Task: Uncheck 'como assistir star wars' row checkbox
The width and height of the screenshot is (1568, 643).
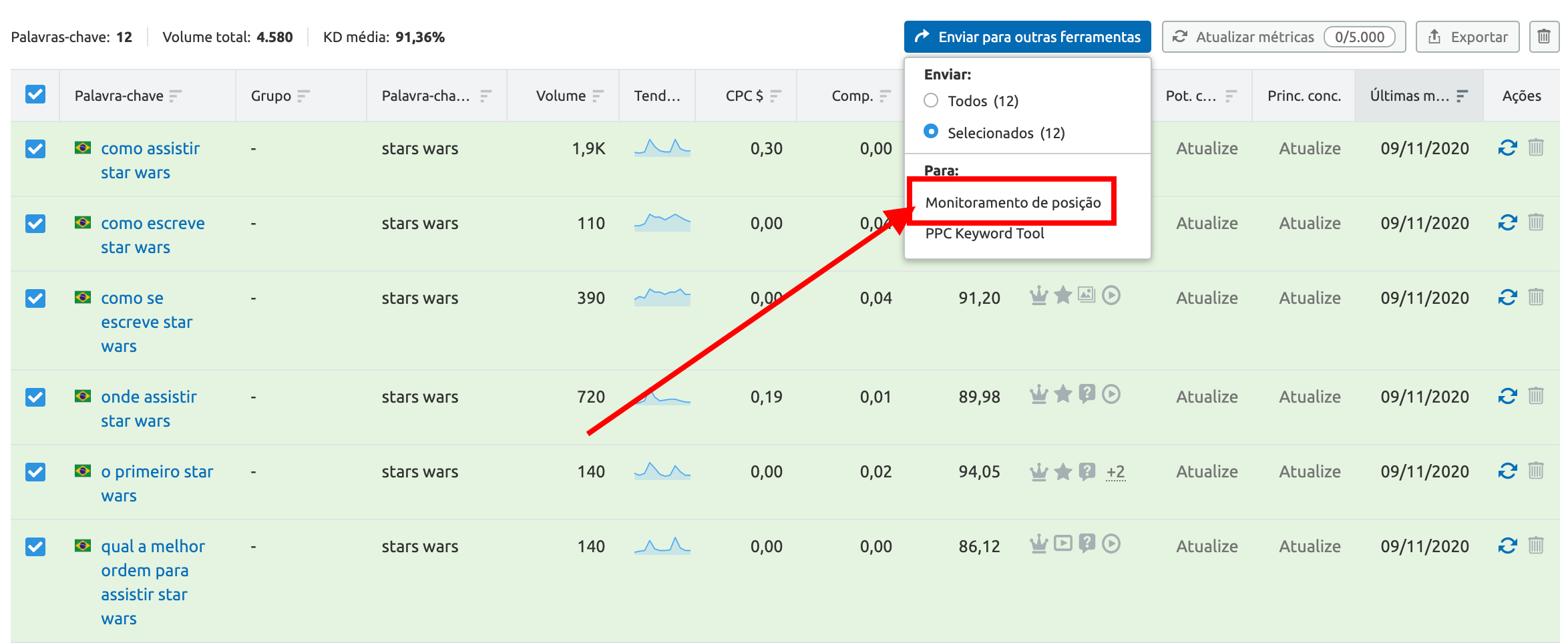Action: 35,148
